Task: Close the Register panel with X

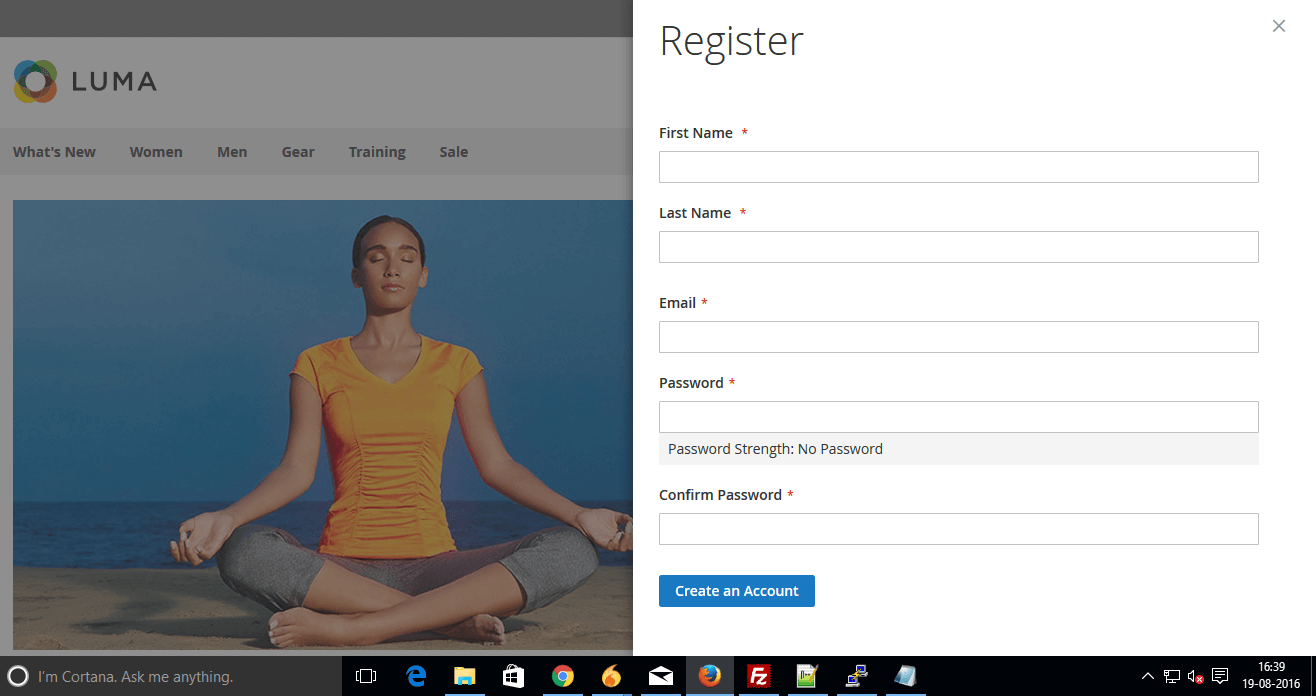Action: pos(1278,26)
